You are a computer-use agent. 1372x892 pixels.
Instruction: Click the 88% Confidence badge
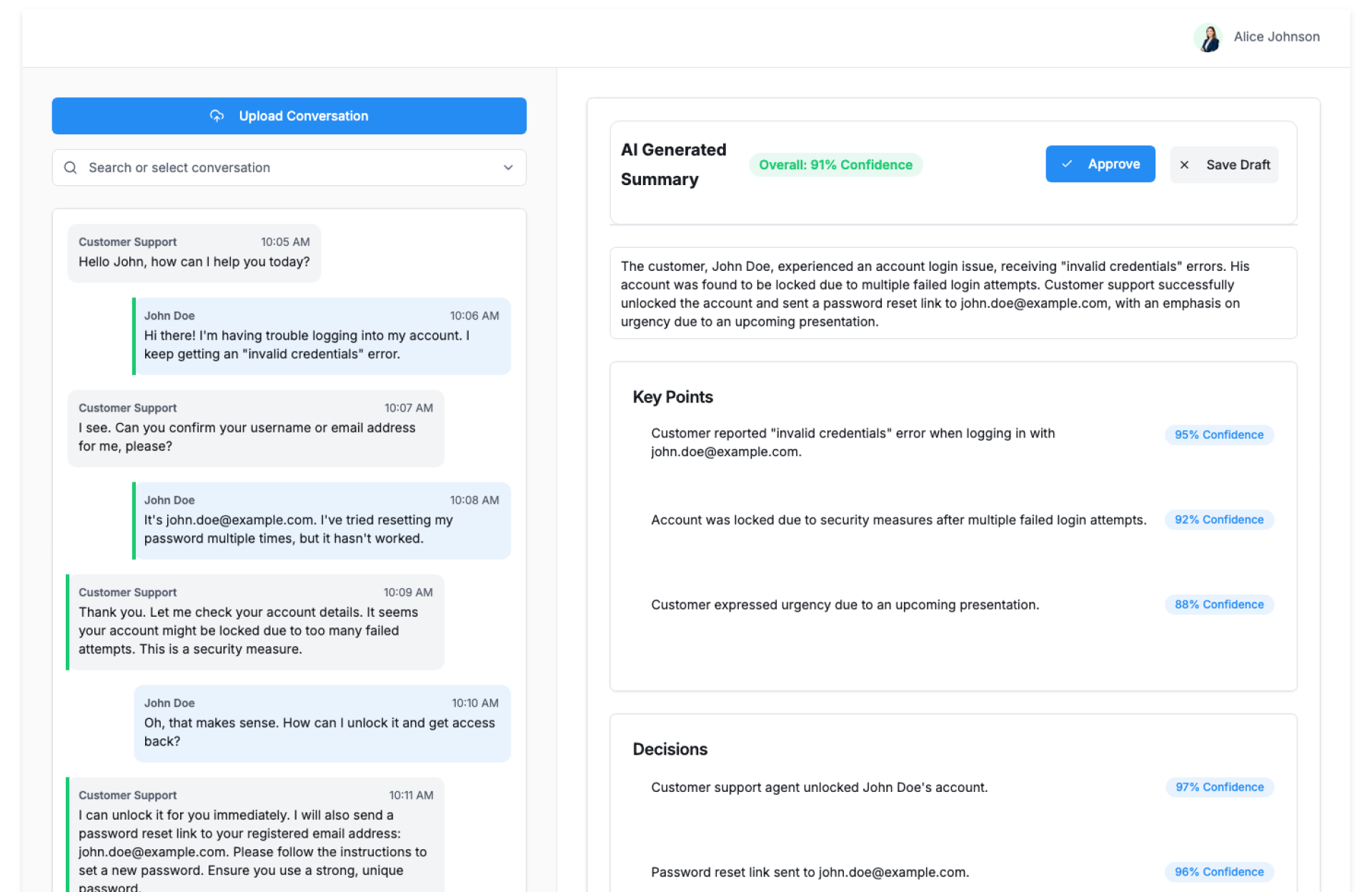tap(1218, 605)
